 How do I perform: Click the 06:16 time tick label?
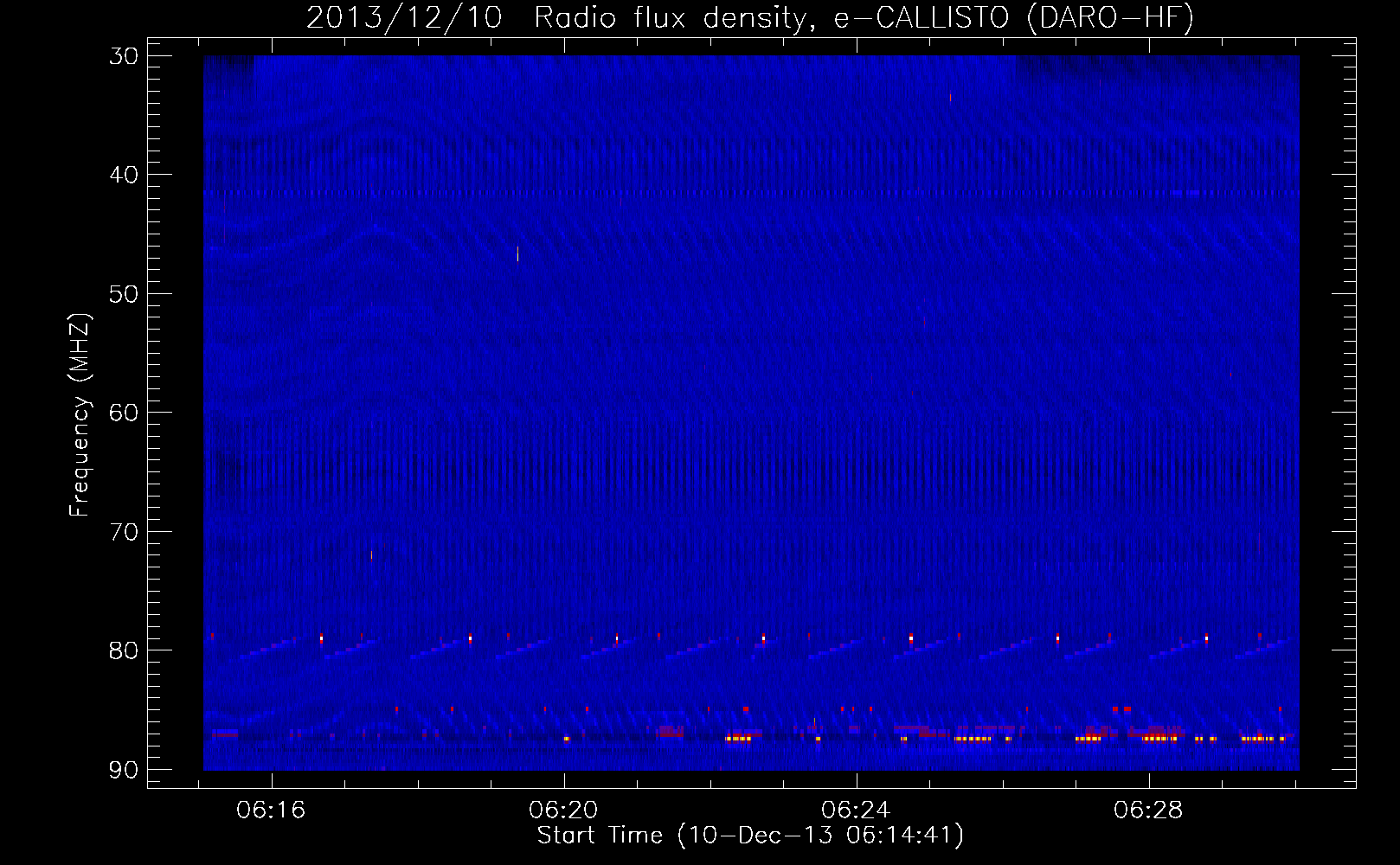pyautogui.click(x=272, y=811)
